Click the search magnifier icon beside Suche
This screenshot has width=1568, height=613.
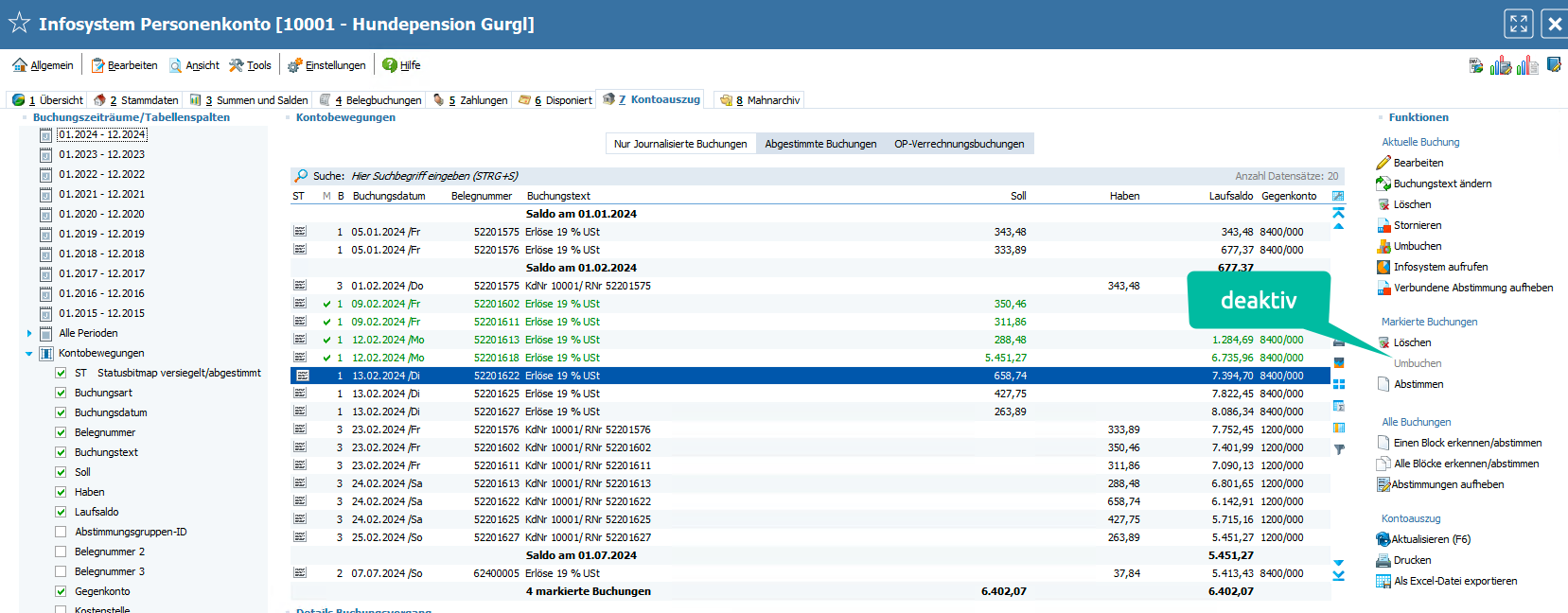pyautogui.click(x=301, y=176)
